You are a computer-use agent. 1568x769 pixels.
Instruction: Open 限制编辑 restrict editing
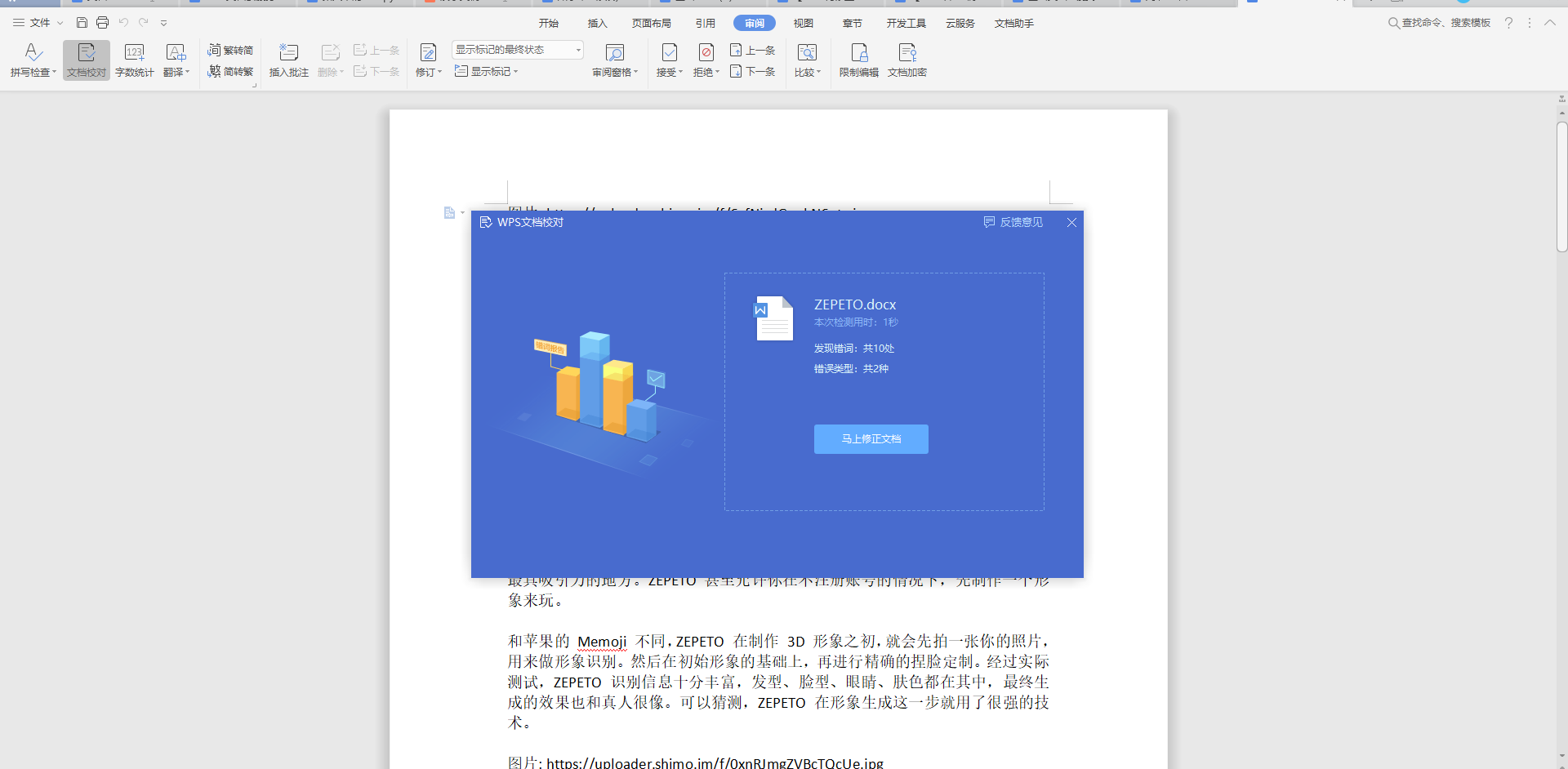(859, 60)
